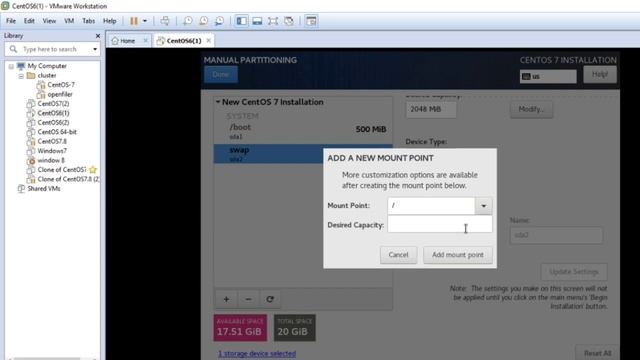Click the Add mount point button
This screenshot has width=640, height=360.
tap(458, 255)
